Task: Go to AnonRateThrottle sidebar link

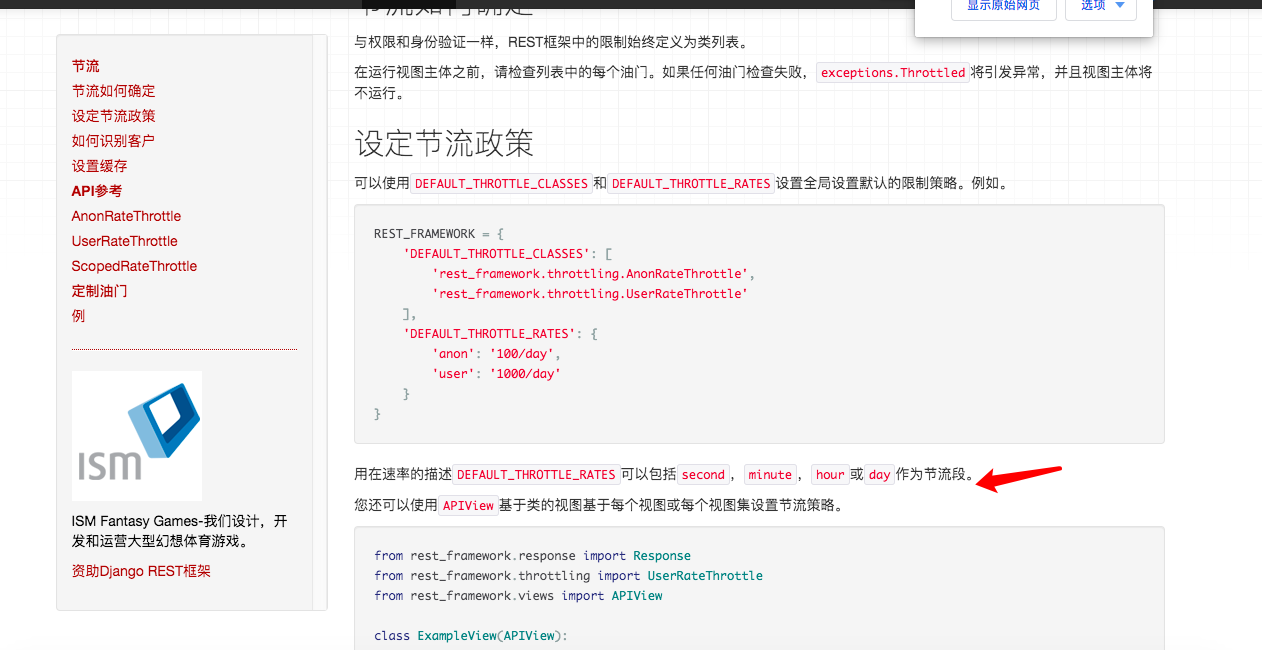Action: [127, 216]
